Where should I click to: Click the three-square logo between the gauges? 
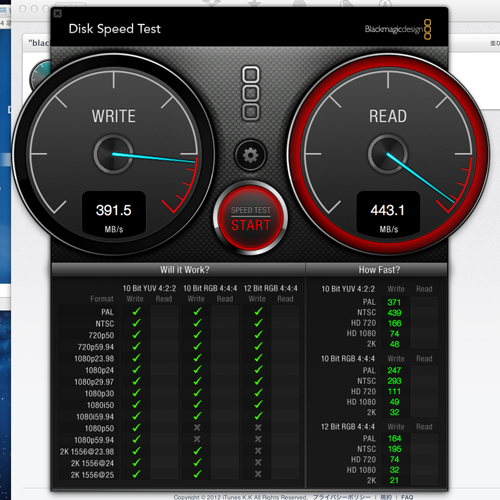click(x=251, y=93)
